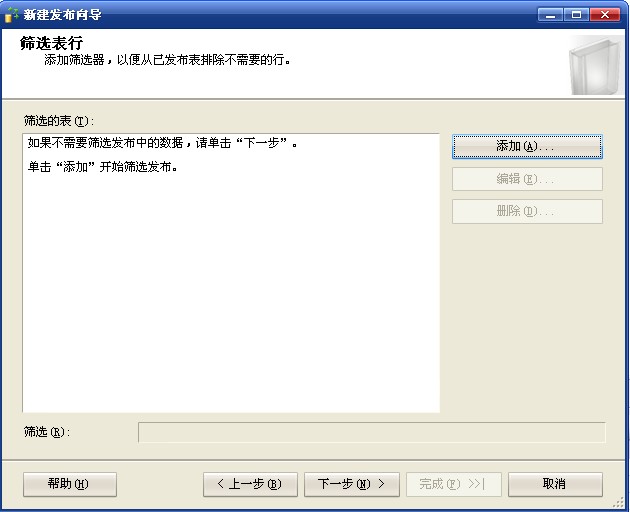Image resolution: width=630 pixels, height=512 pixels.
Task: Click the greyed-out 完成(F) button
Action: click(x=453, y=484)
